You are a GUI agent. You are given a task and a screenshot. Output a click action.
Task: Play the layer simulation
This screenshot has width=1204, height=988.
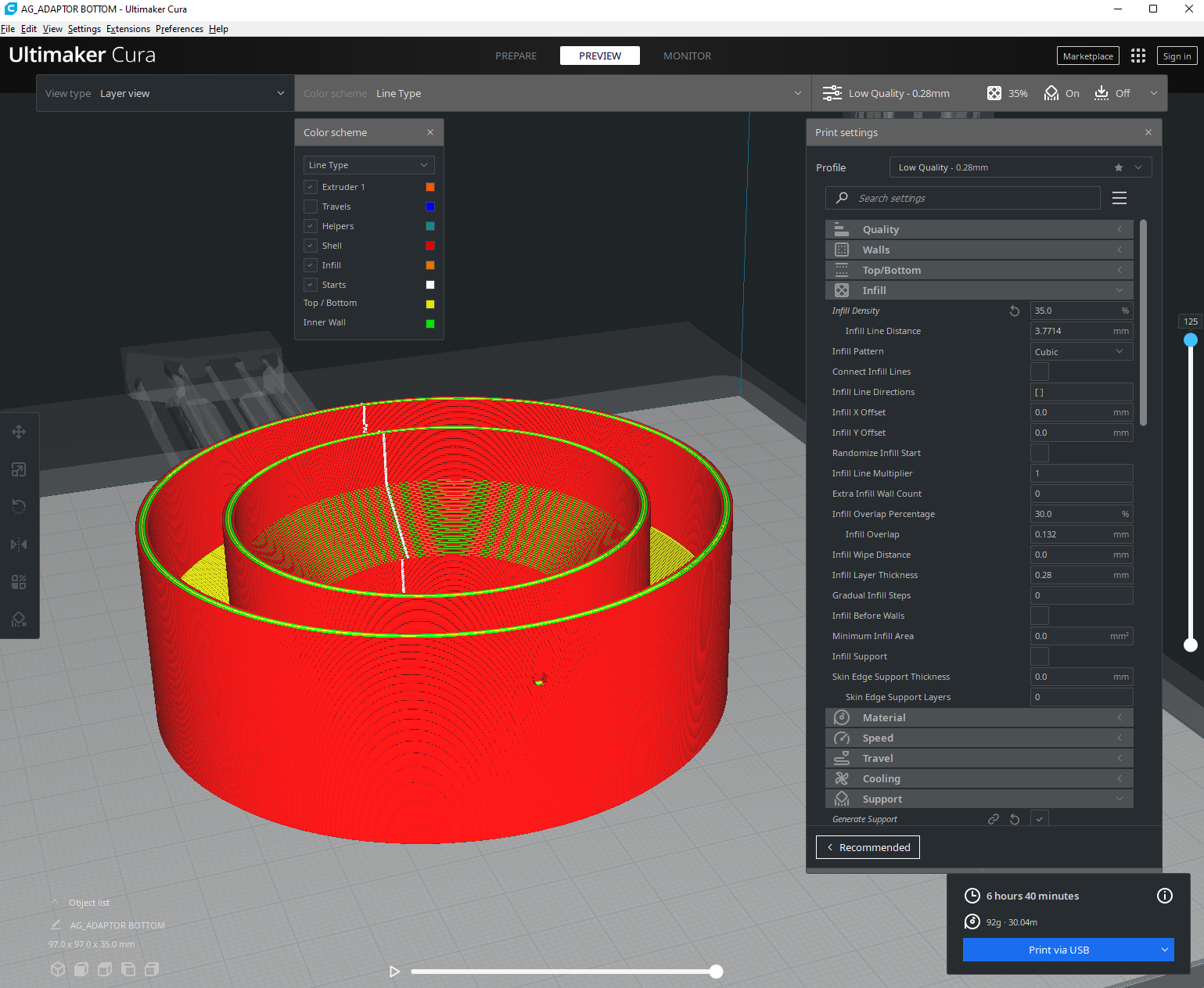tap(394, 972)
